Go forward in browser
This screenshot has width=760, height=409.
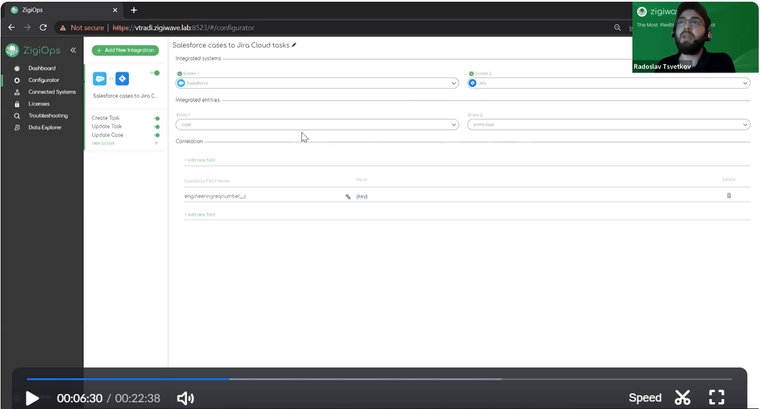(27, 28)
